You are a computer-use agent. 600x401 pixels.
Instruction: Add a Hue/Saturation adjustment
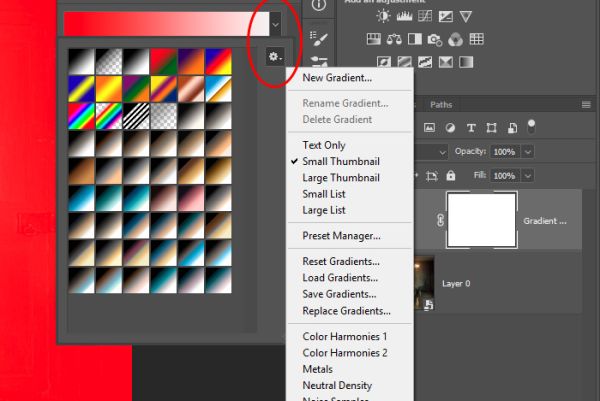click(373, 39)
